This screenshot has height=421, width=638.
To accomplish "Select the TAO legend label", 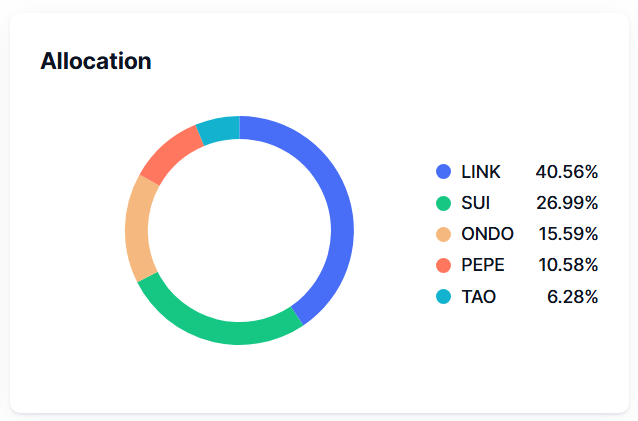I will tap(478, 297).
